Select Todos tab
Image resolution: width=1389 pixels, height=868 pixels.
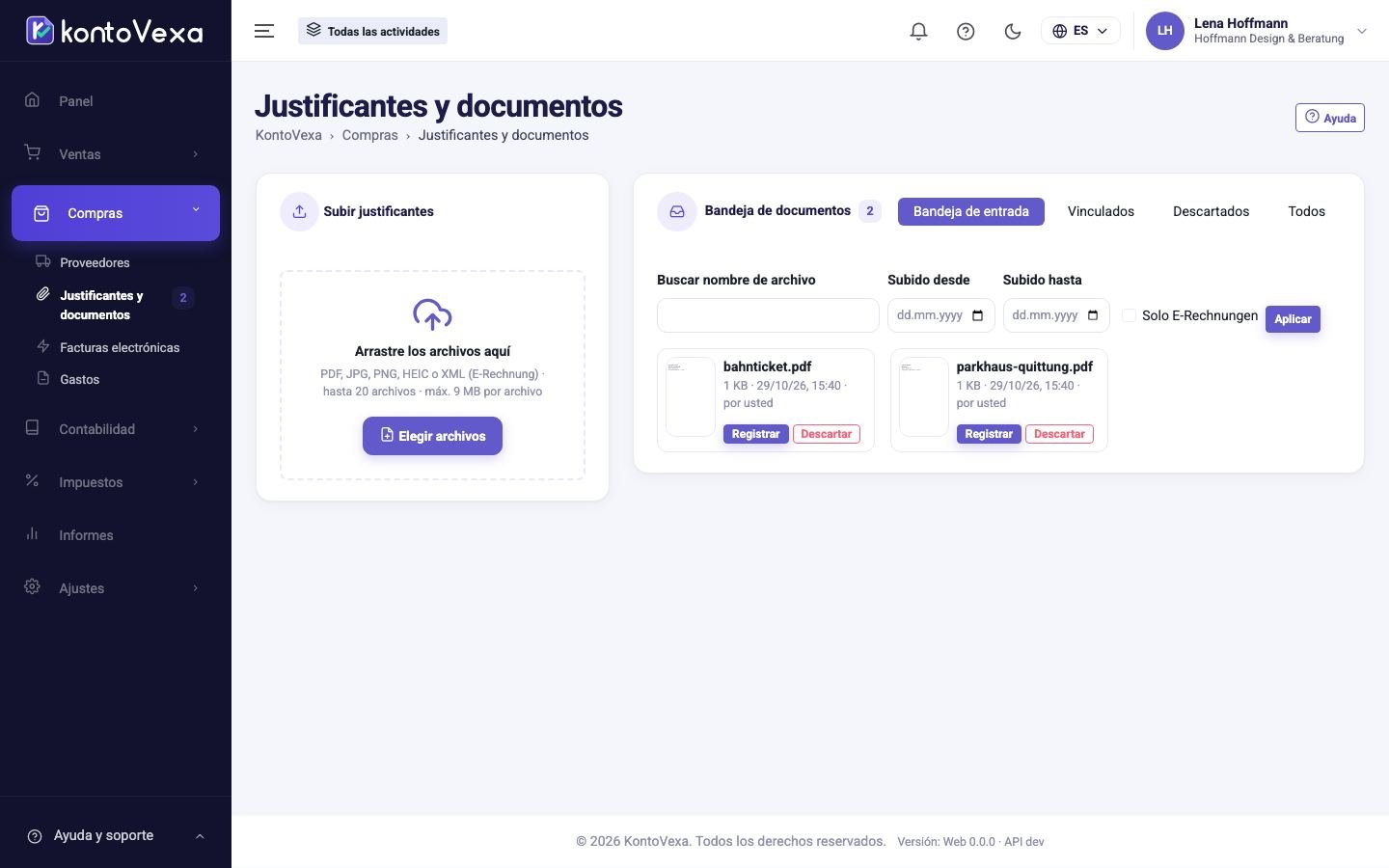pyautogui.click(x=1306, y=211)
